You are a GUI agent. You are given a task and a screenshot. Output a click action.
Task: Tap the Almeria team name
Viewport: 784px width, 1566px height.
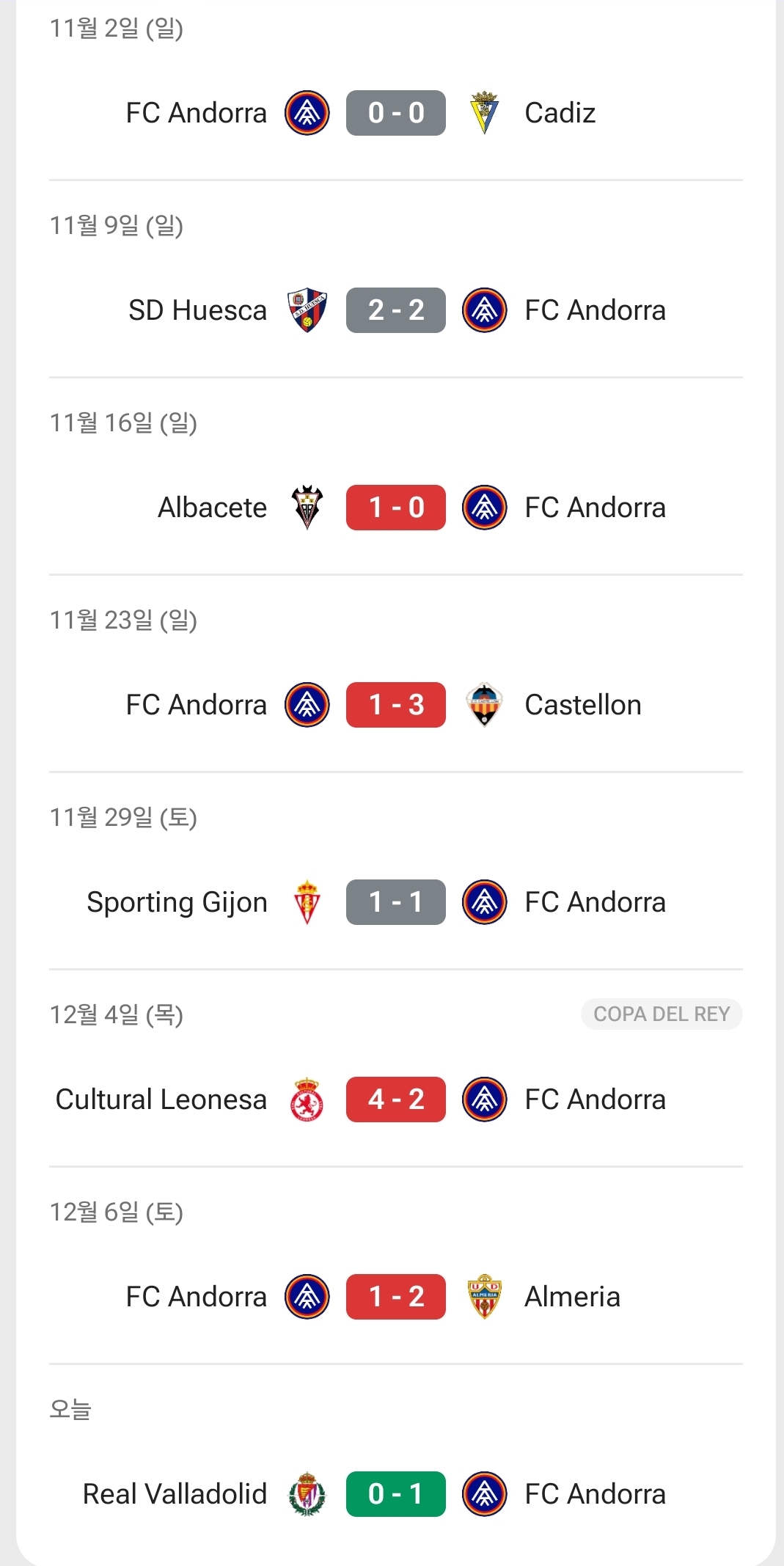click(572, 1297)
